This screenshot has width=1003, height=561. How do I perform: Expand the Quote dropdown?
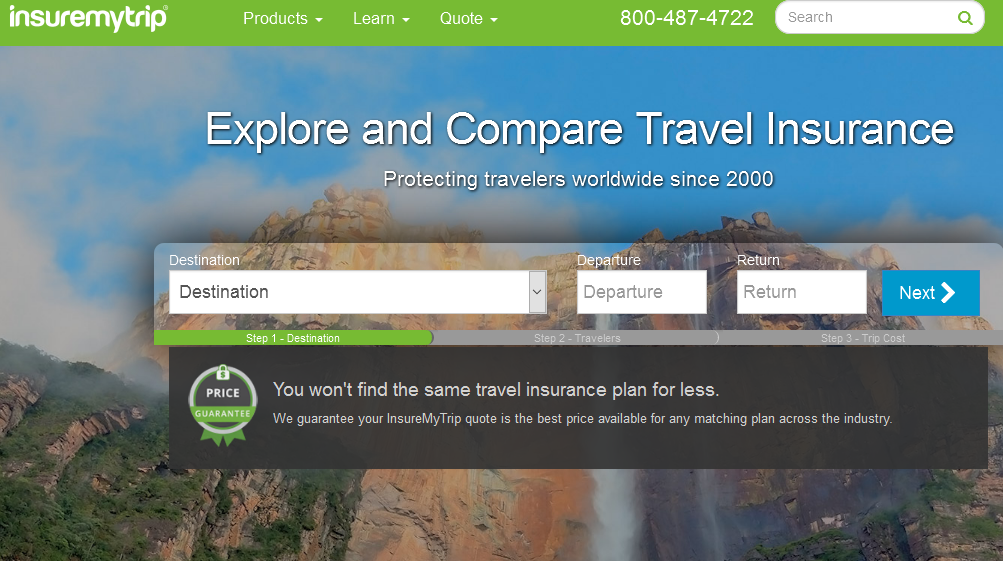coord(468,19)
